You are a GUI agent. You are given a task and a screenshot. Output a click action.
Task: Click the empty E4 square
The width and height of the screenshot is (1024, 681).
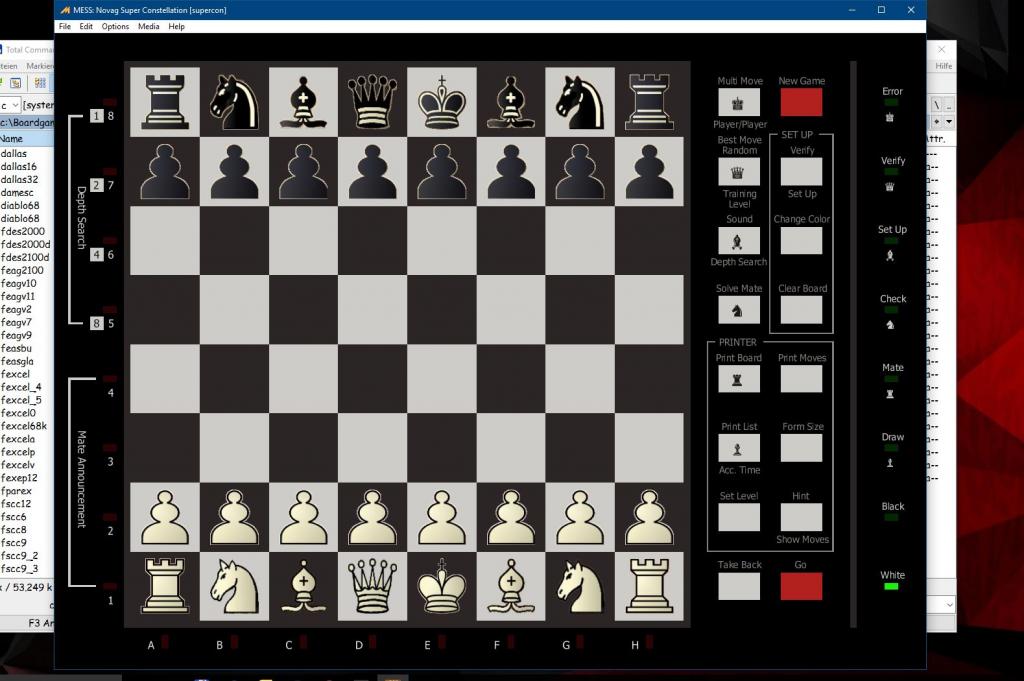tap(441, 379)
